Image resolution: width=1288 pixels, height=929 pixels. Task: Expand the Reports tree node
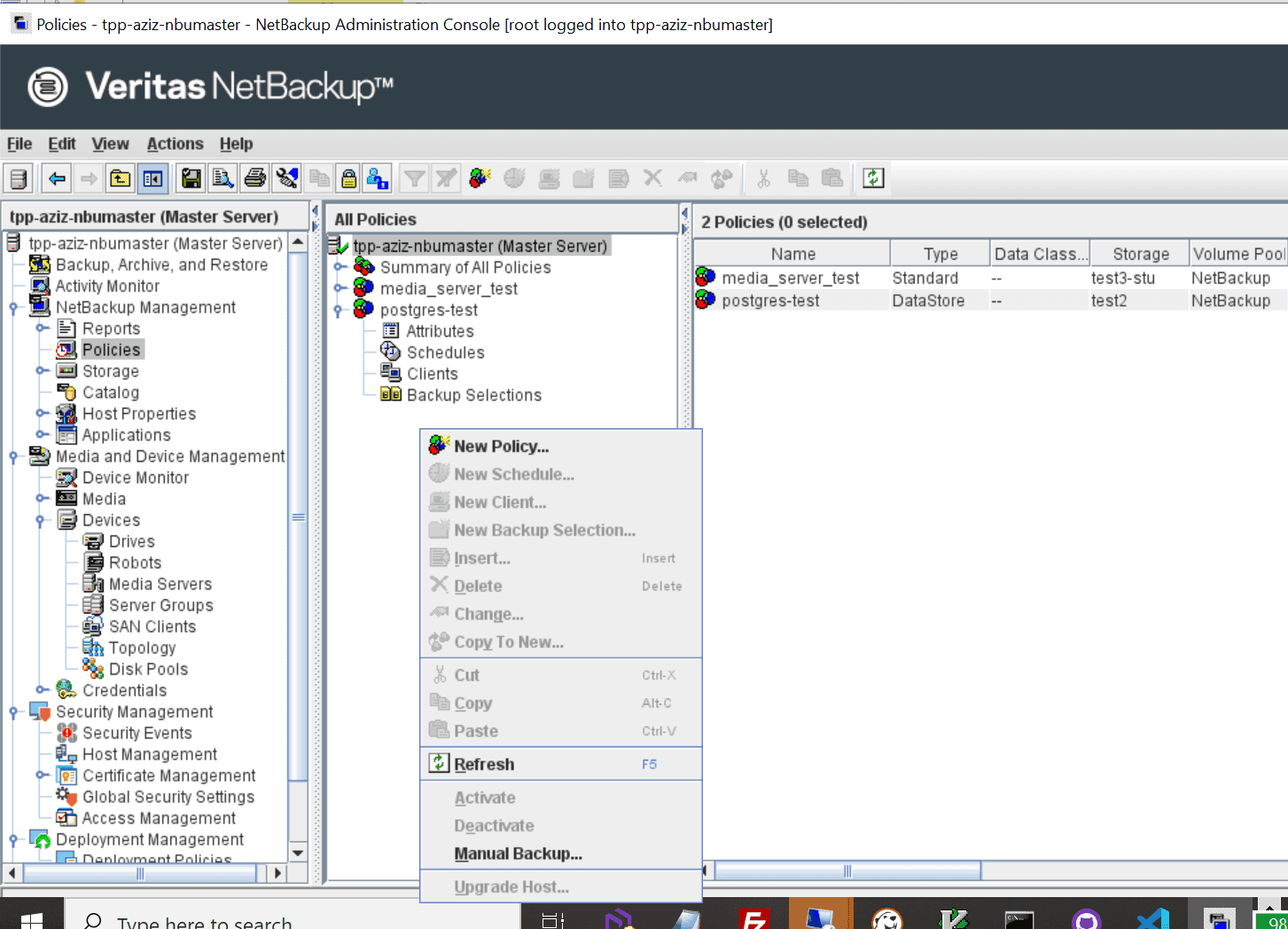click(x=42, y=328)
